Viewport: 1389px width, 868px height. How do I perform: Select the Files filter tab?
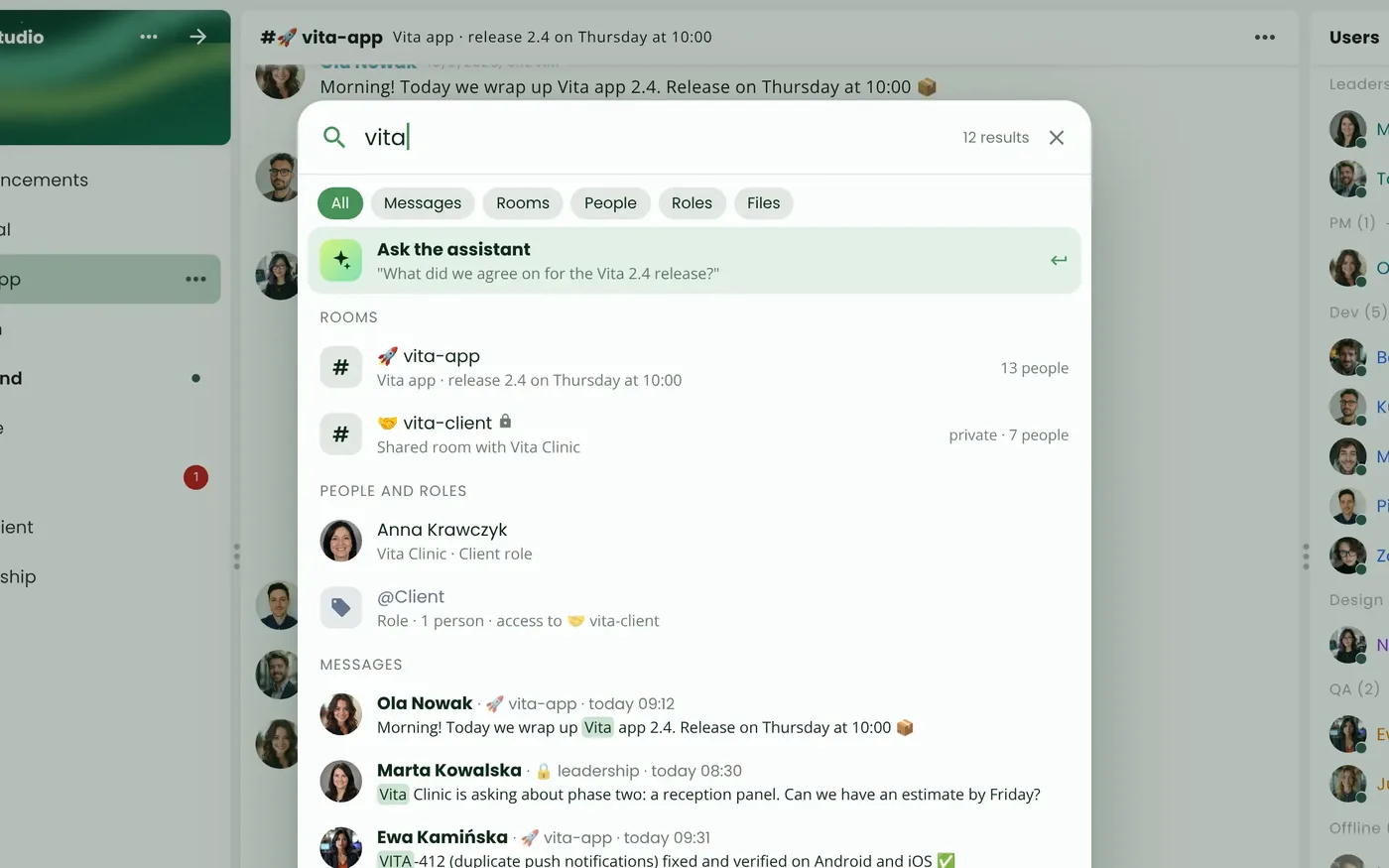(764, 203)
